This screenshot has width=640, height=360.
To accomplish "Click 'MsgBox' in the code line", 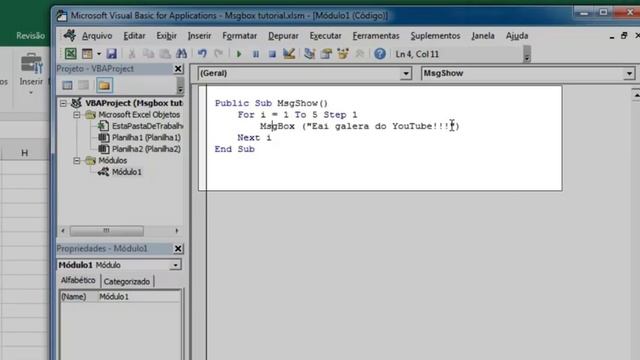I will (278, 126).
